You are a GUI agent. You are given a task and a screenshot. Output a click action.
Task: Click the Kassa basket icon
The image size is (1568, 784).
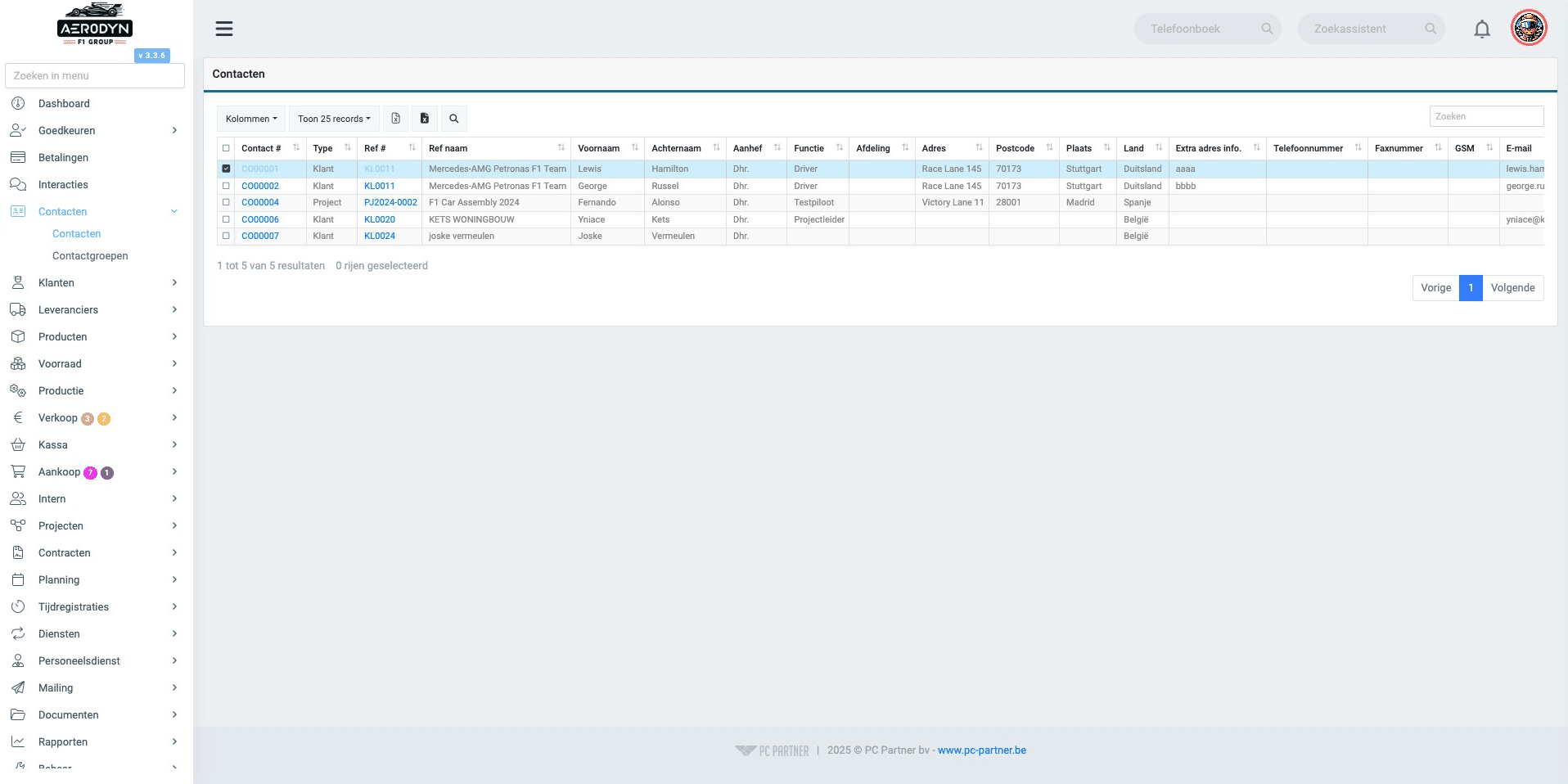click(18, 444)
